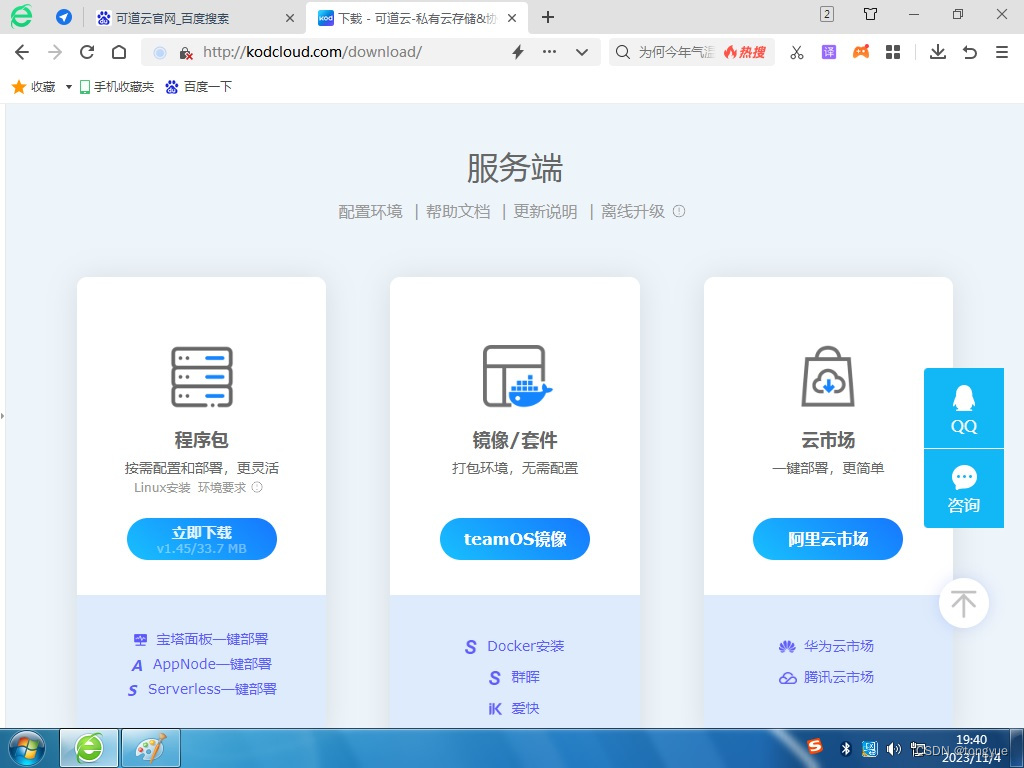Open the browser downloads icon

937,51
